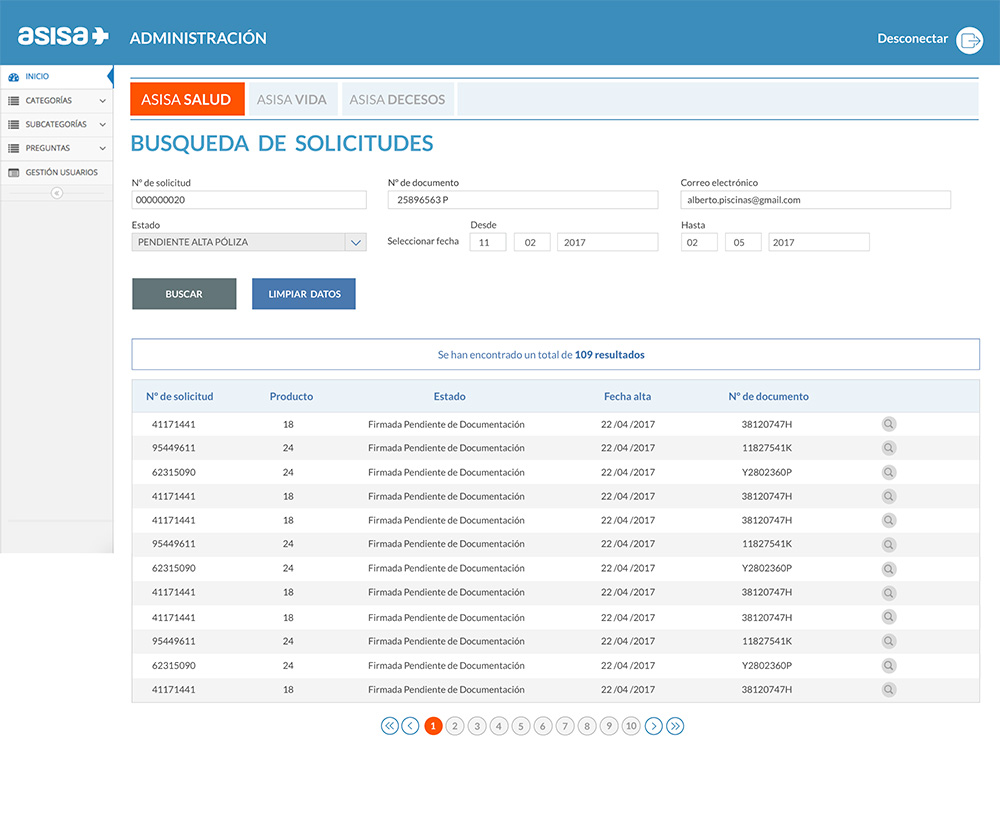1000x833 pixels.
Task: Collapse the sidebar with the chevron handle
Action: tap(56, 193)
